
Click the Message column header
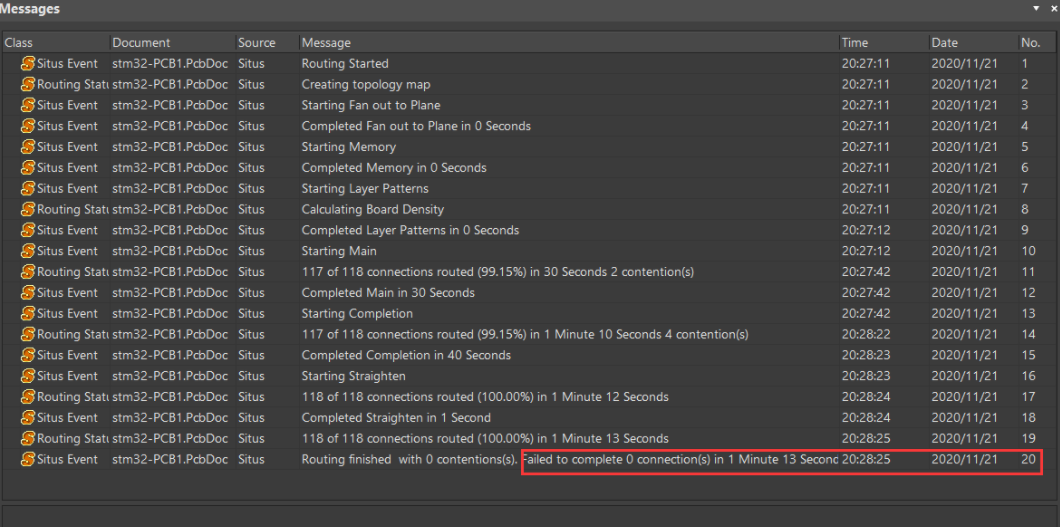coord(569,43)
